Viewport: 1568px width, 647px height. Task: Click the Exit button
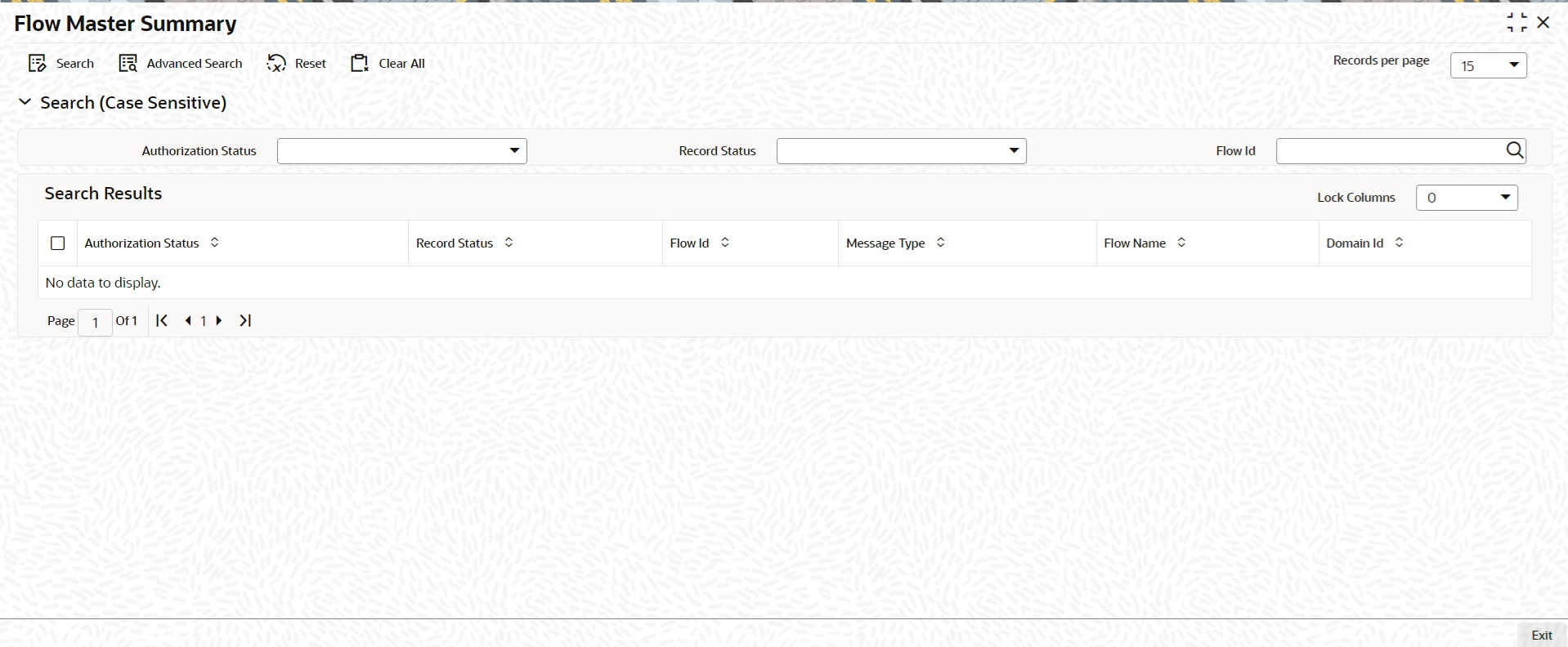1542,635
